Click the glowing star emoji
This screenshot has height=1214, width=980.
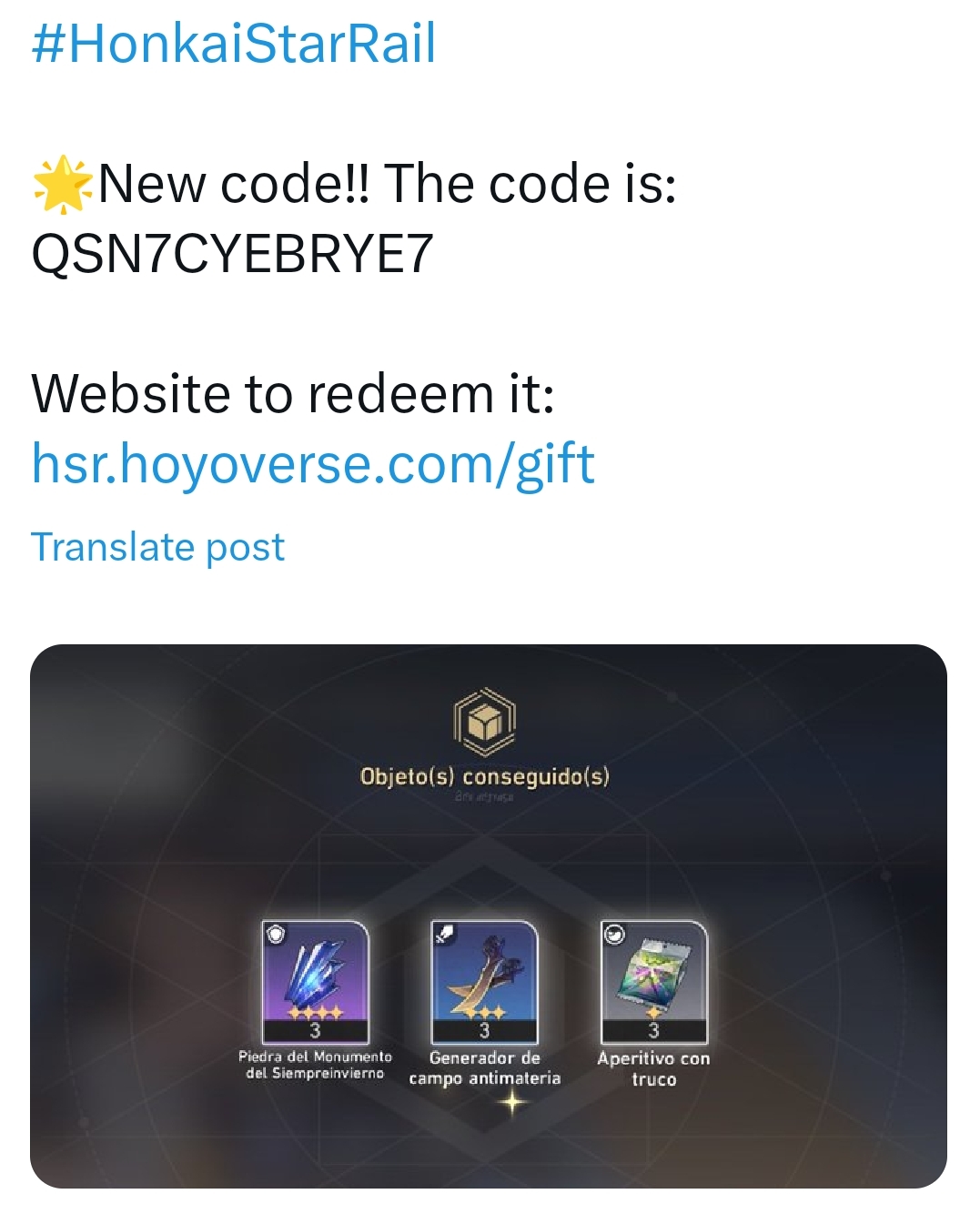pyautogui.click(x=63, y=184)
